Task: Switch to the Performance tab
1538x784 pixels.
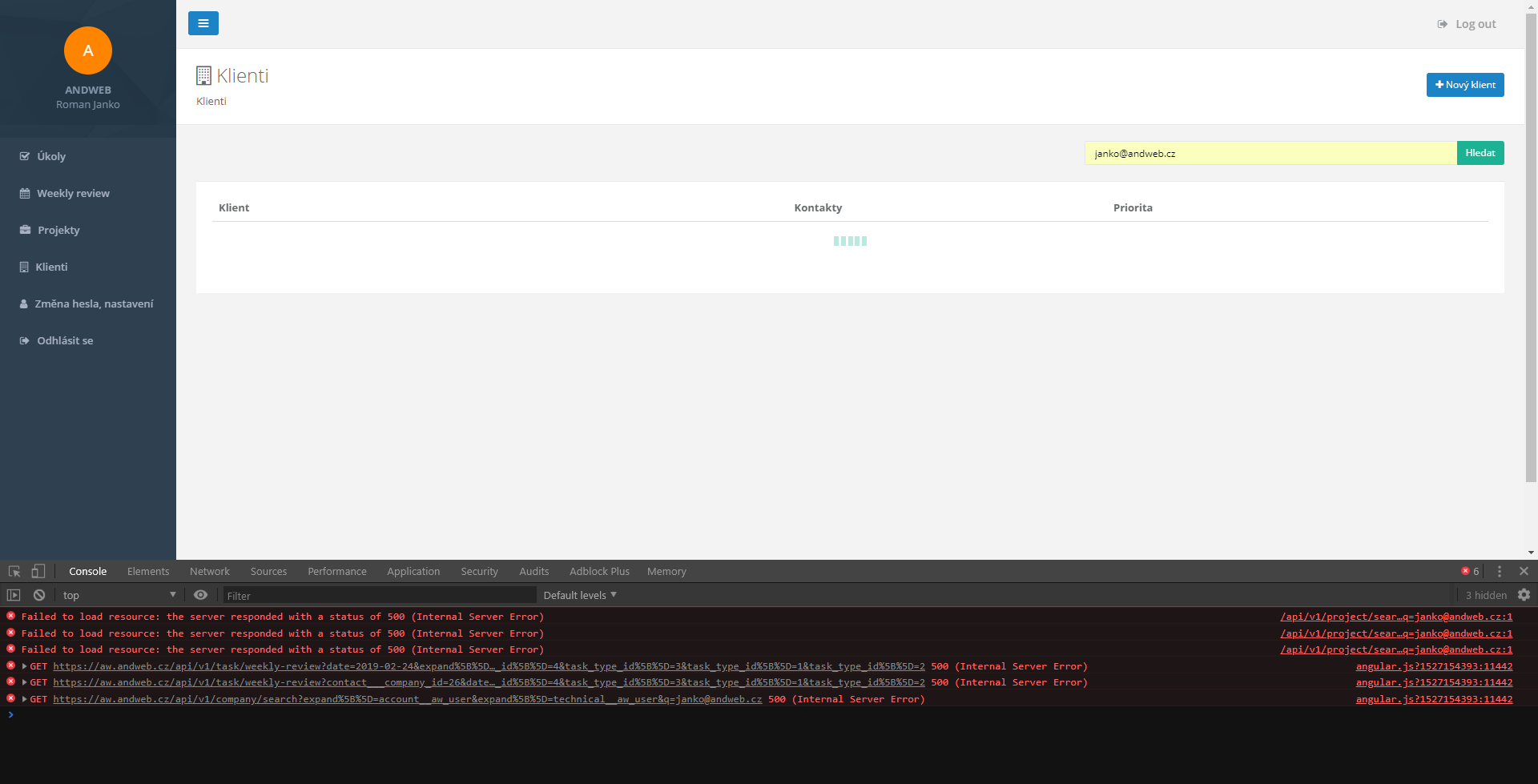Action: pos(337,571)
